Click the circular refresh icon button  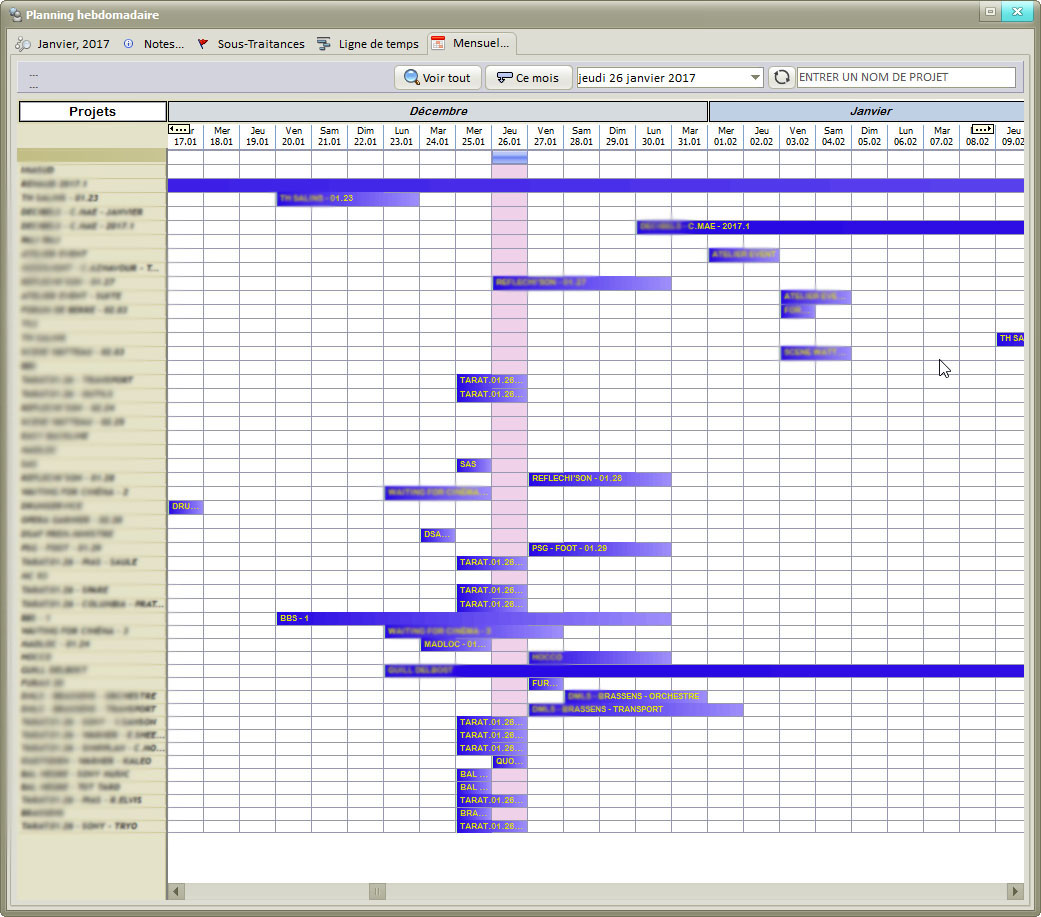tap(781, 78)
